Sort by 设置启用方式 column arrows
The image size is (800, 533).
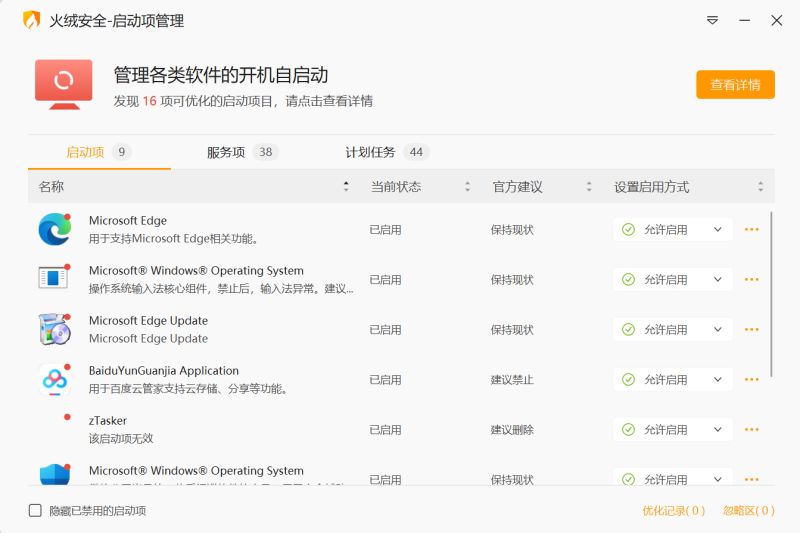(760, 187)
